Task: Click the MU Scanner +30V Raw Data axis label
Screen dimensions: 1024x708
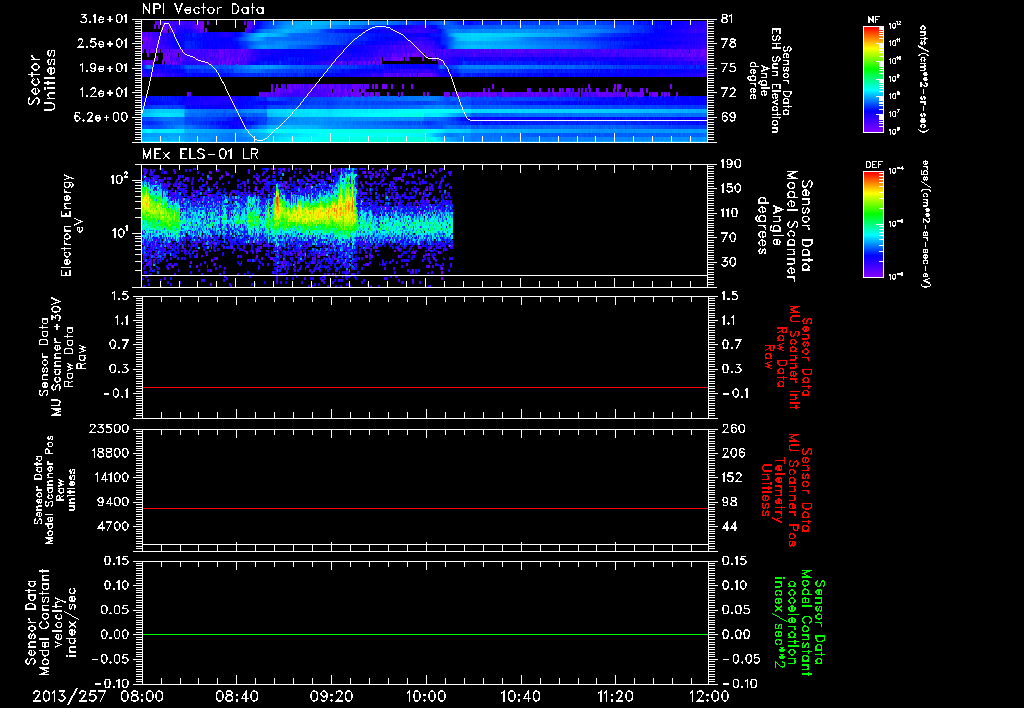Action: [63, 357]
